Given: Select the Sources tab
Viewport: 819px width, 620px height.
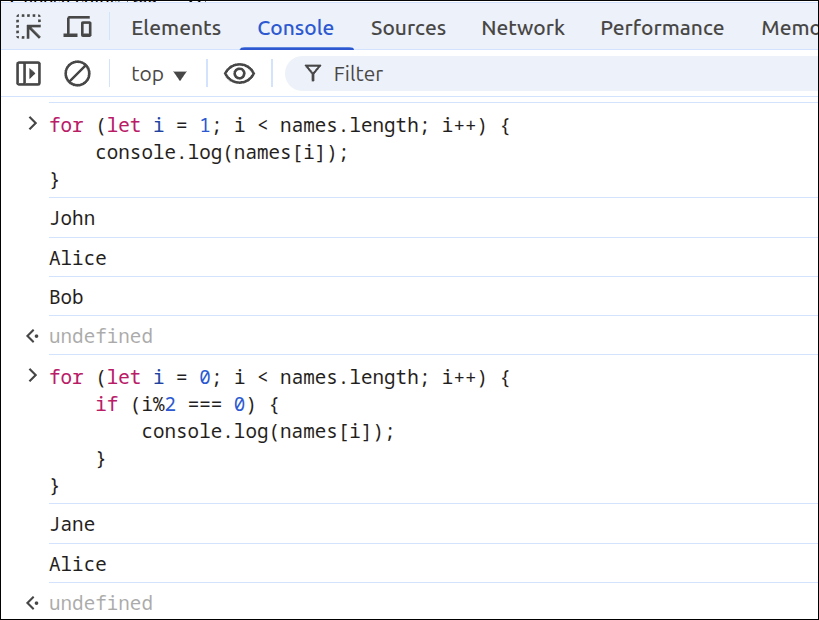Looking at the screenshot, I should [408, 28].
